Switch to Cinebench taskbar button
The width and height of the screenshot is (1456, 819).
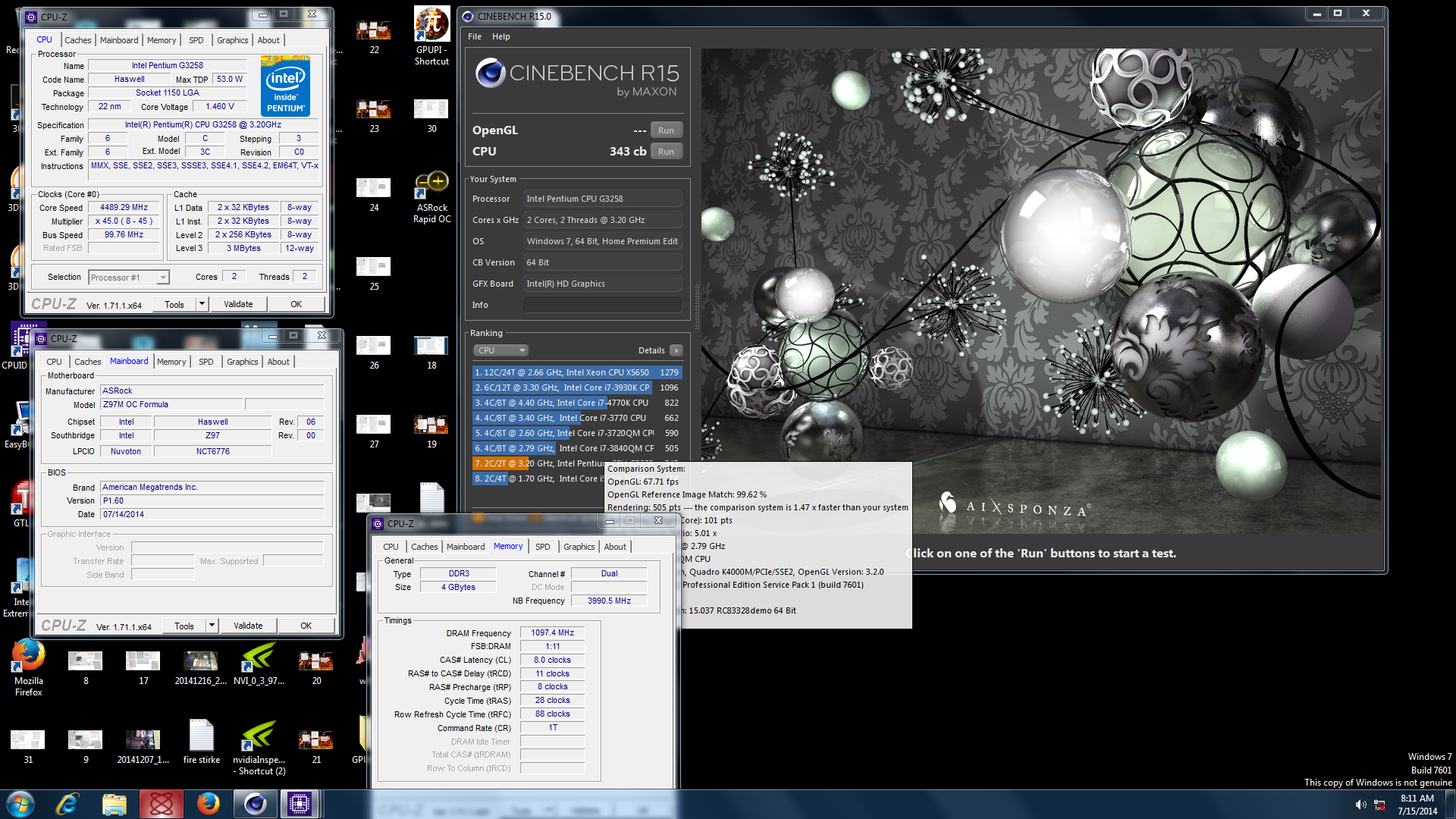[255, 804]
